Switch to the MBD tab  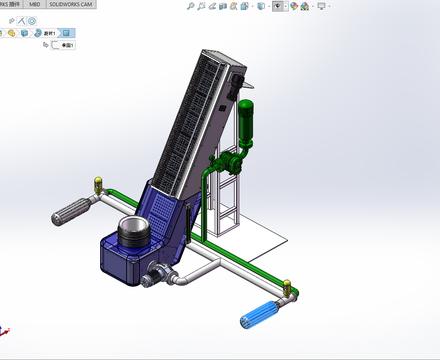click(34, 4)
